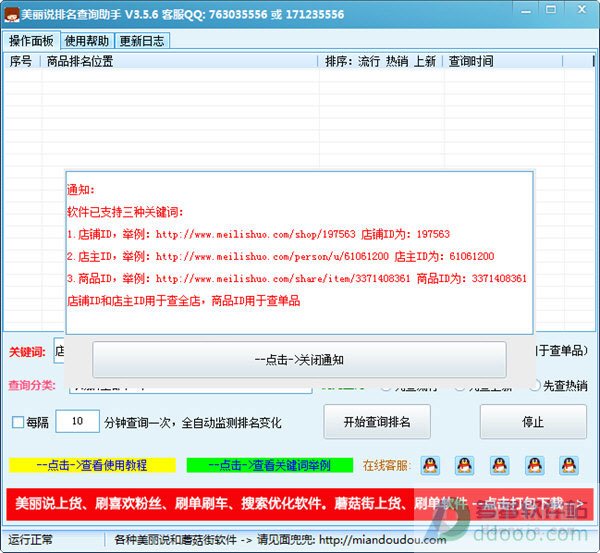Click the fifth QQ penguin customer service icon
The image size is (600, 553).
(x=569, y=465)
